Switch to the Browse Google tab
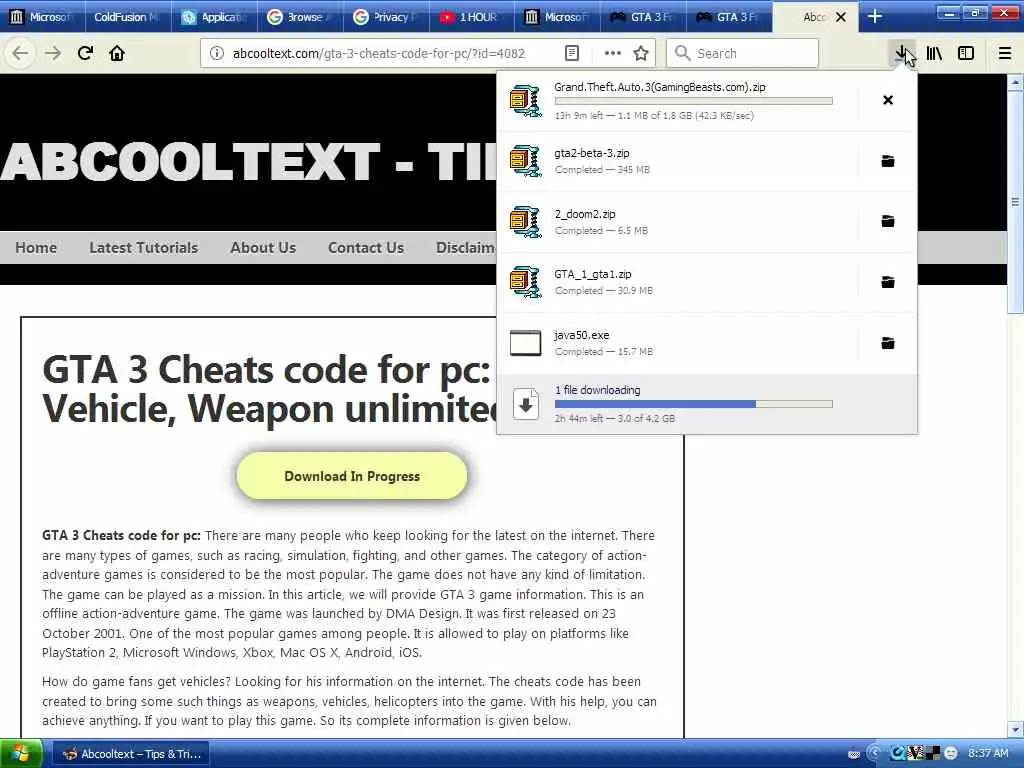The image size is (1024, 768). tap(300, 17)
